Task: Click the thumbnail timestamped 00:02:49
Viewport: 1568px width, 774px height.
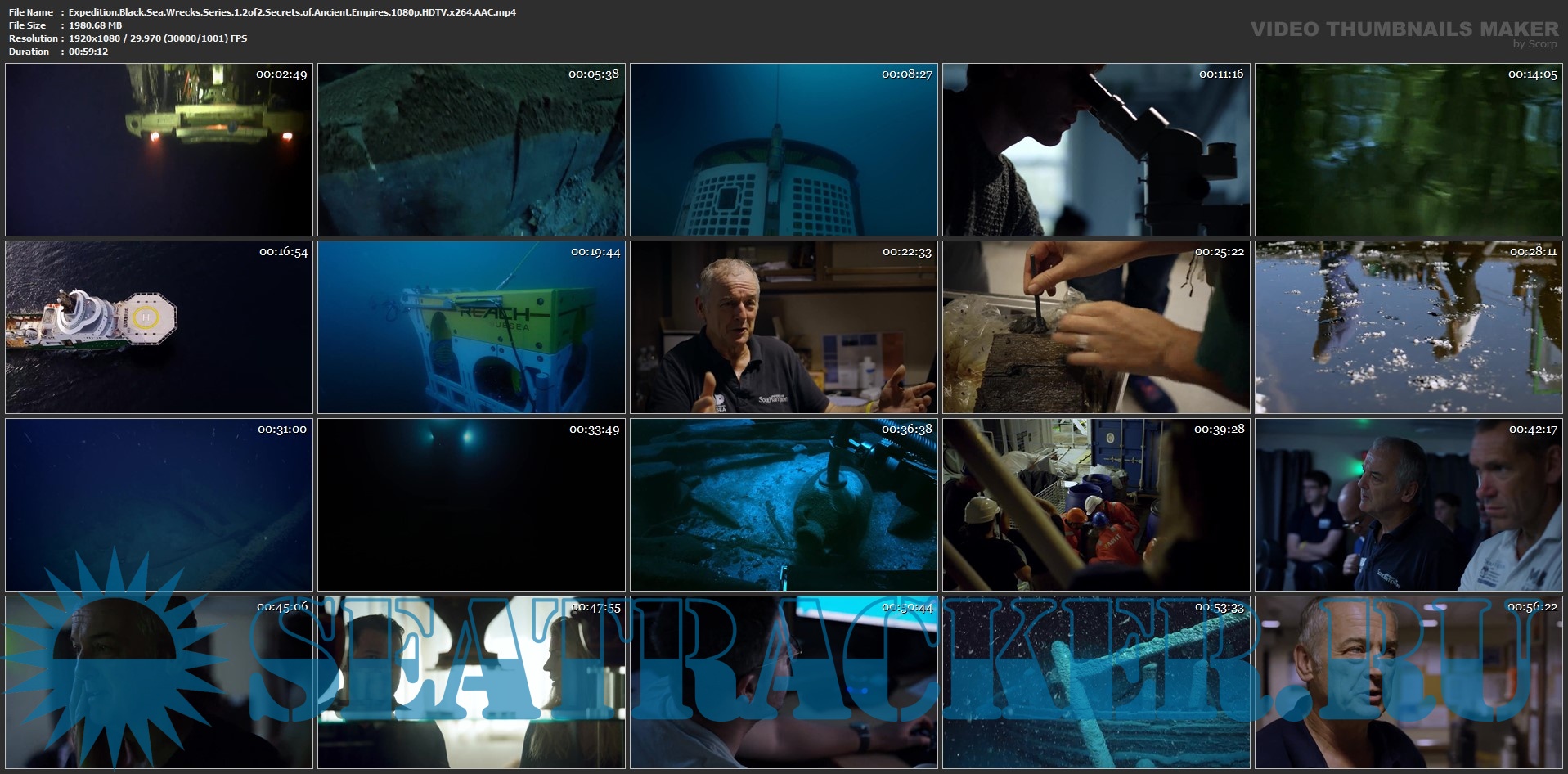Action: click(159, 150)
